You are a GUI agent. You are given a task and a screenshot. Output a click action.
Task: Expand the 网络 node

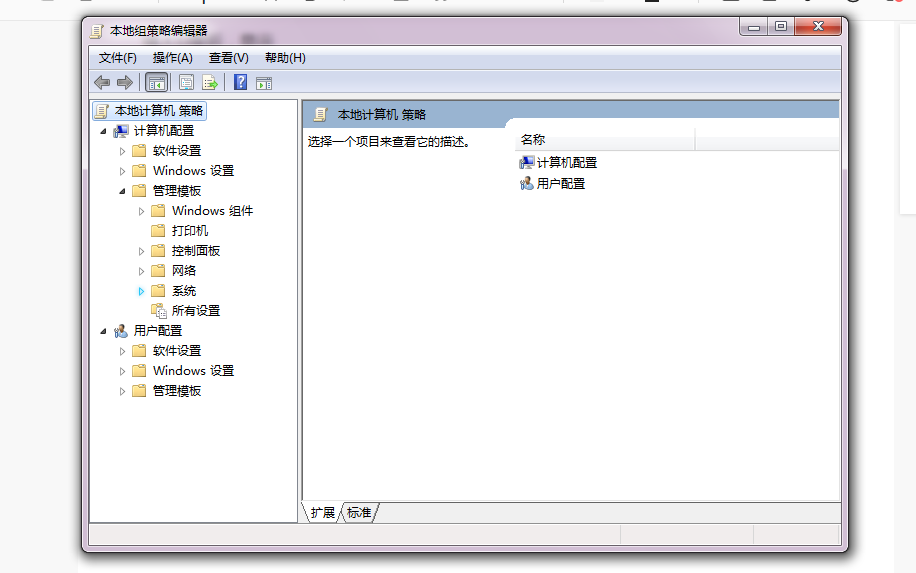click(141, 271)
